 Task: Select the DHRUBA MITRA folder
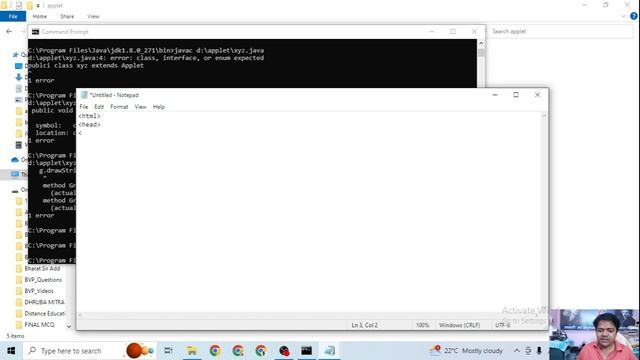44,302
